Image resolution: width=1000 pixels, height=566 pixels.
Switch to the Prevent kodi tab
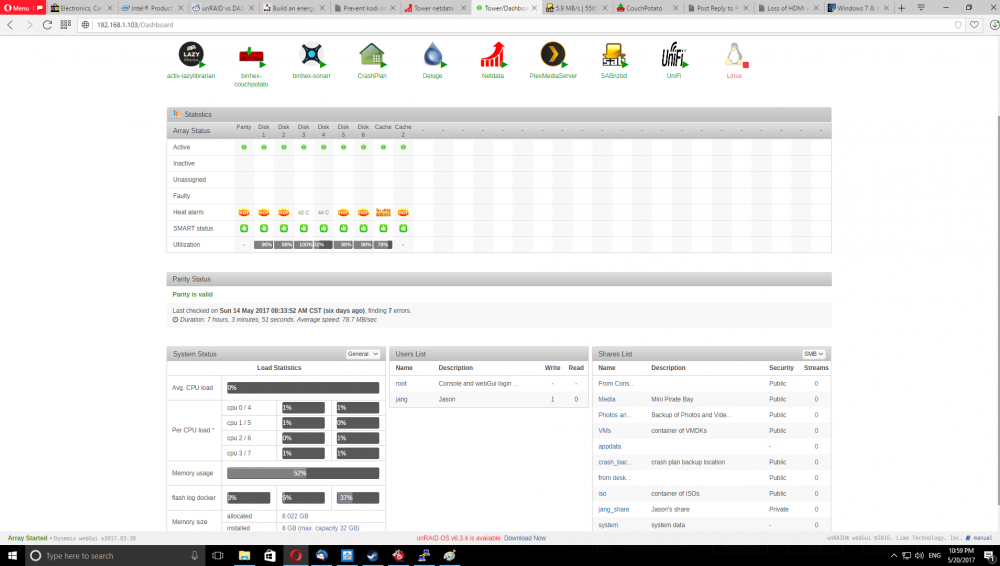pos(365,8)
